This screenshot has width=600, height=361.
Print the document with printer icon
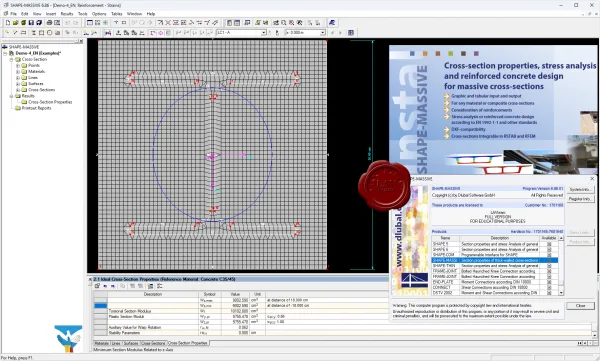coord(49,23)
